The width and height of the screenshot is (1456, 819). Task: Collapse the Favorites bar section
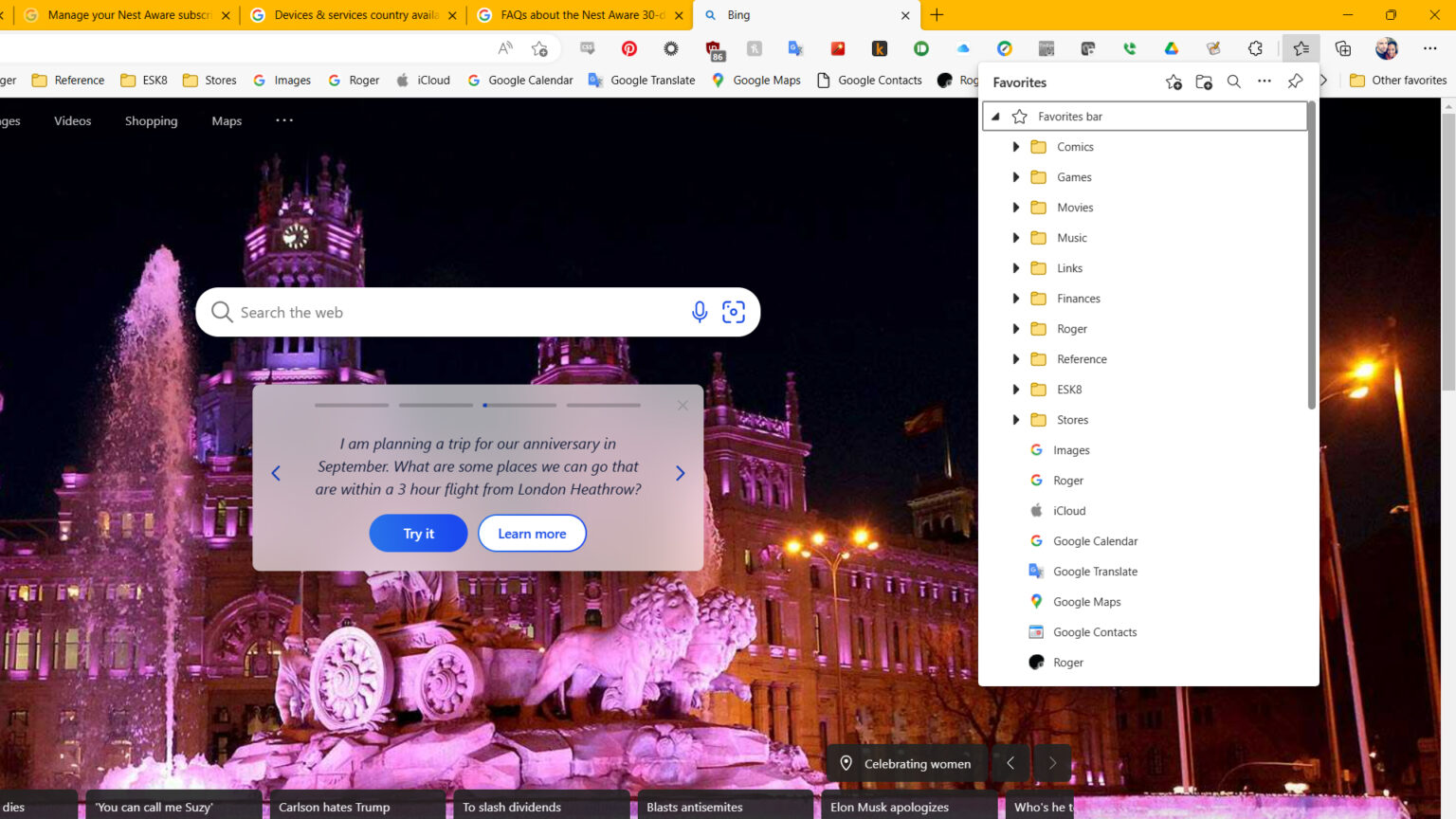click(x=994, y=116)
